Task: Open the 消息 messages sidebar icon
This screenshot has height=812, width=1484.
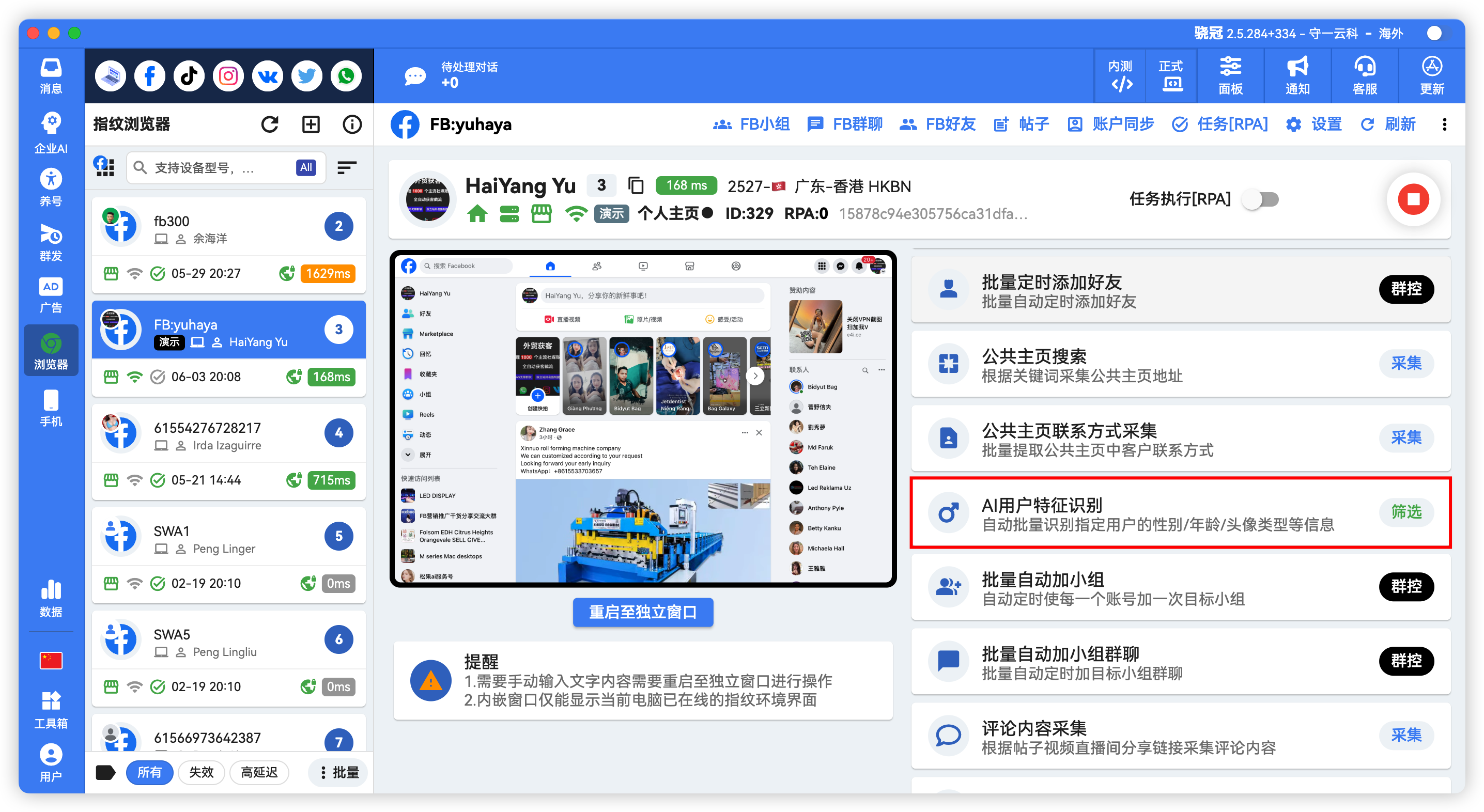Action: click(51, 75)
